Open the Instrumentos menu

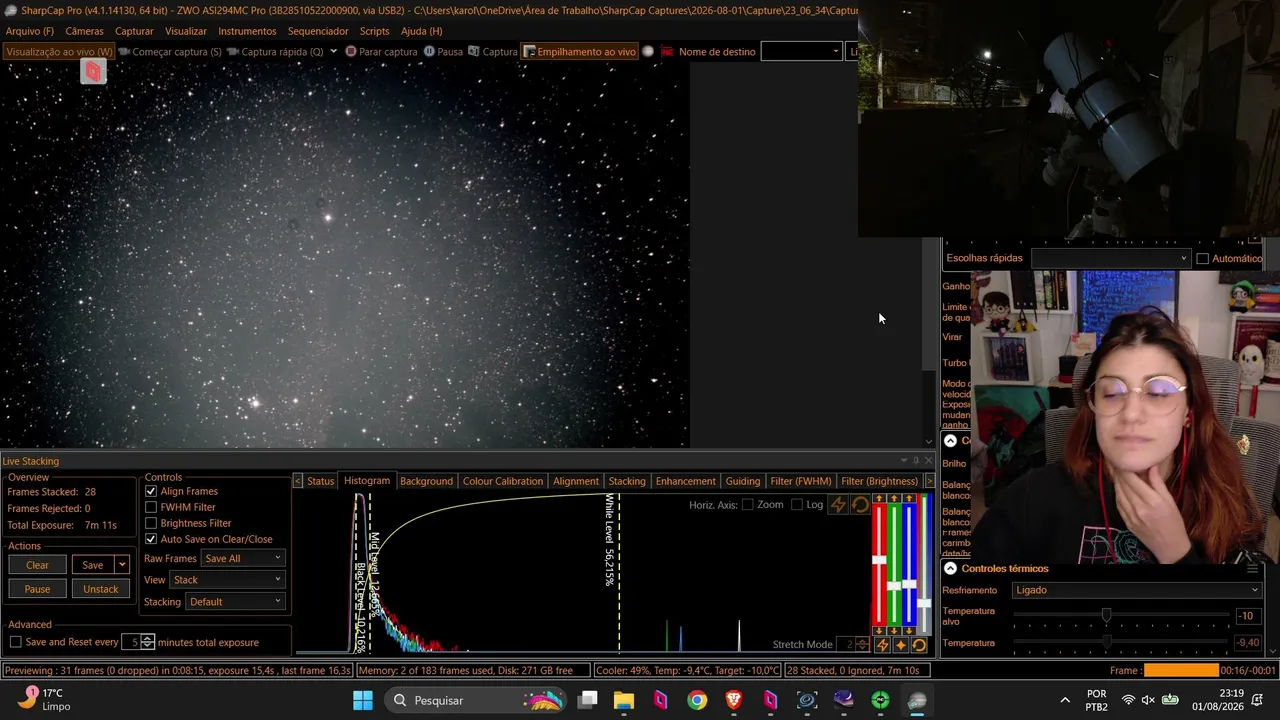click(247, 31)
